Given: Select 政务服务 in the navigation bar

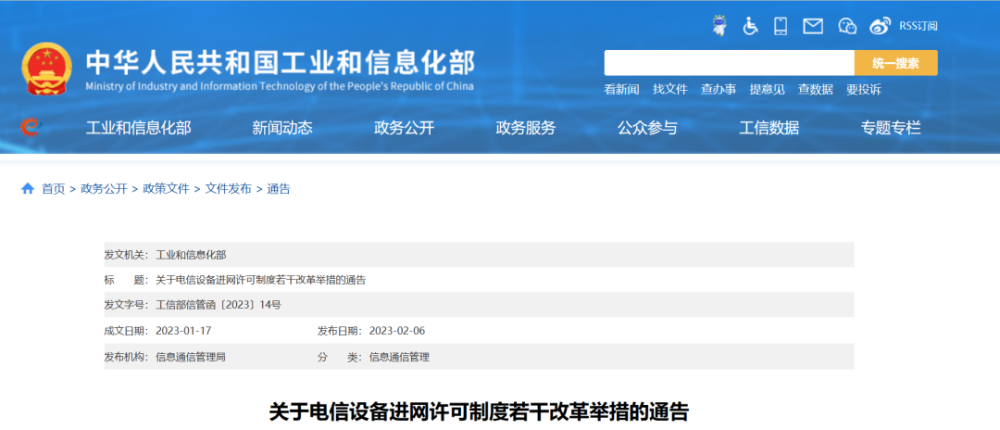Looking at the screenshot, I should (x=526, y=127).
